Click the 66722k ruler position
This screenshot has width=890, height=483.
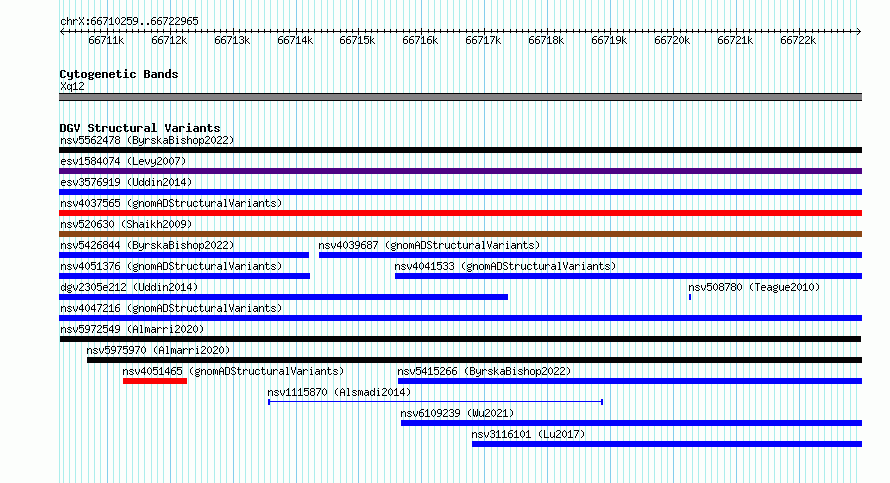coord(798,40)
